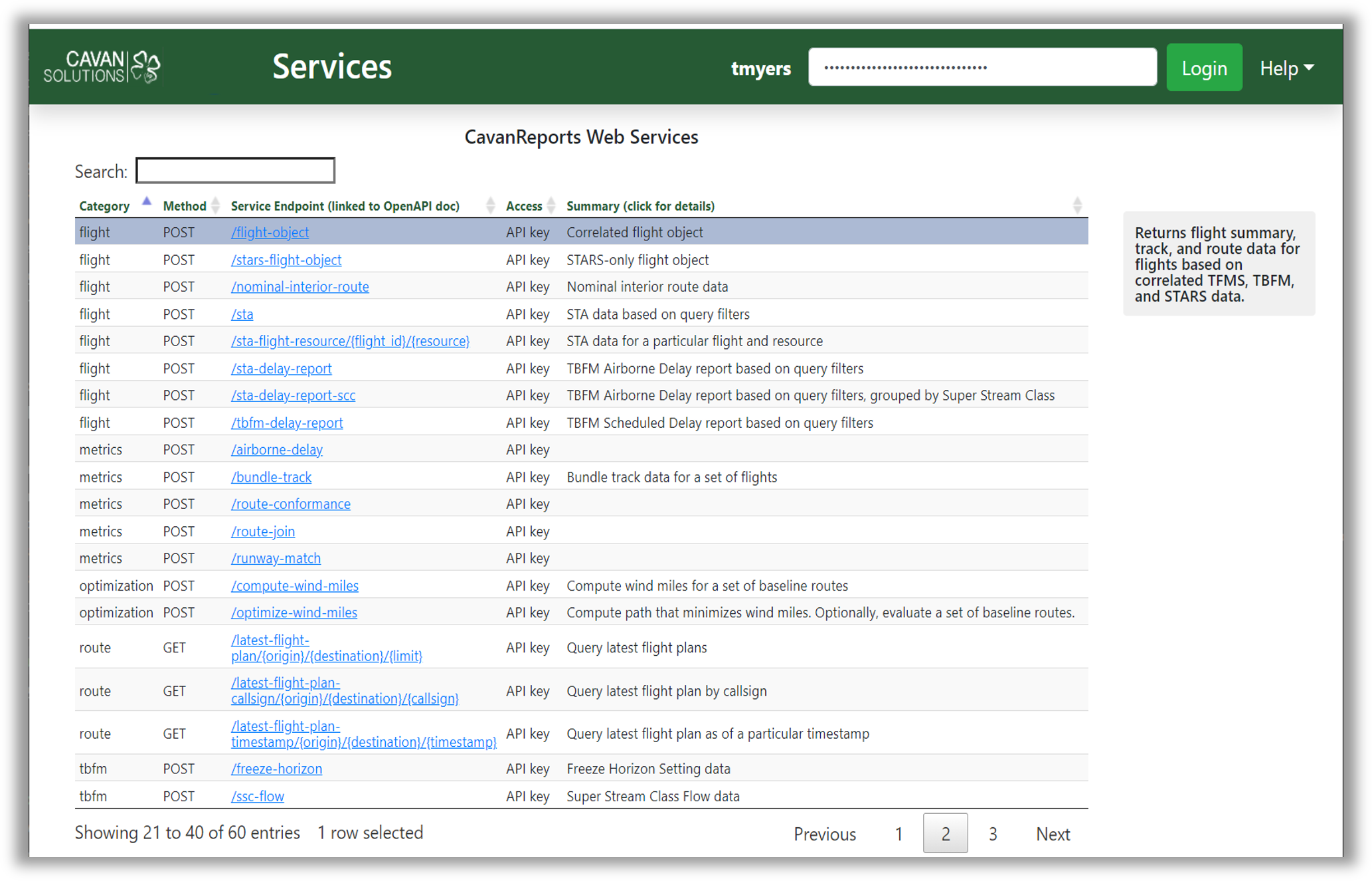Sort by Service Endpoint column

(x=490, y=206)
